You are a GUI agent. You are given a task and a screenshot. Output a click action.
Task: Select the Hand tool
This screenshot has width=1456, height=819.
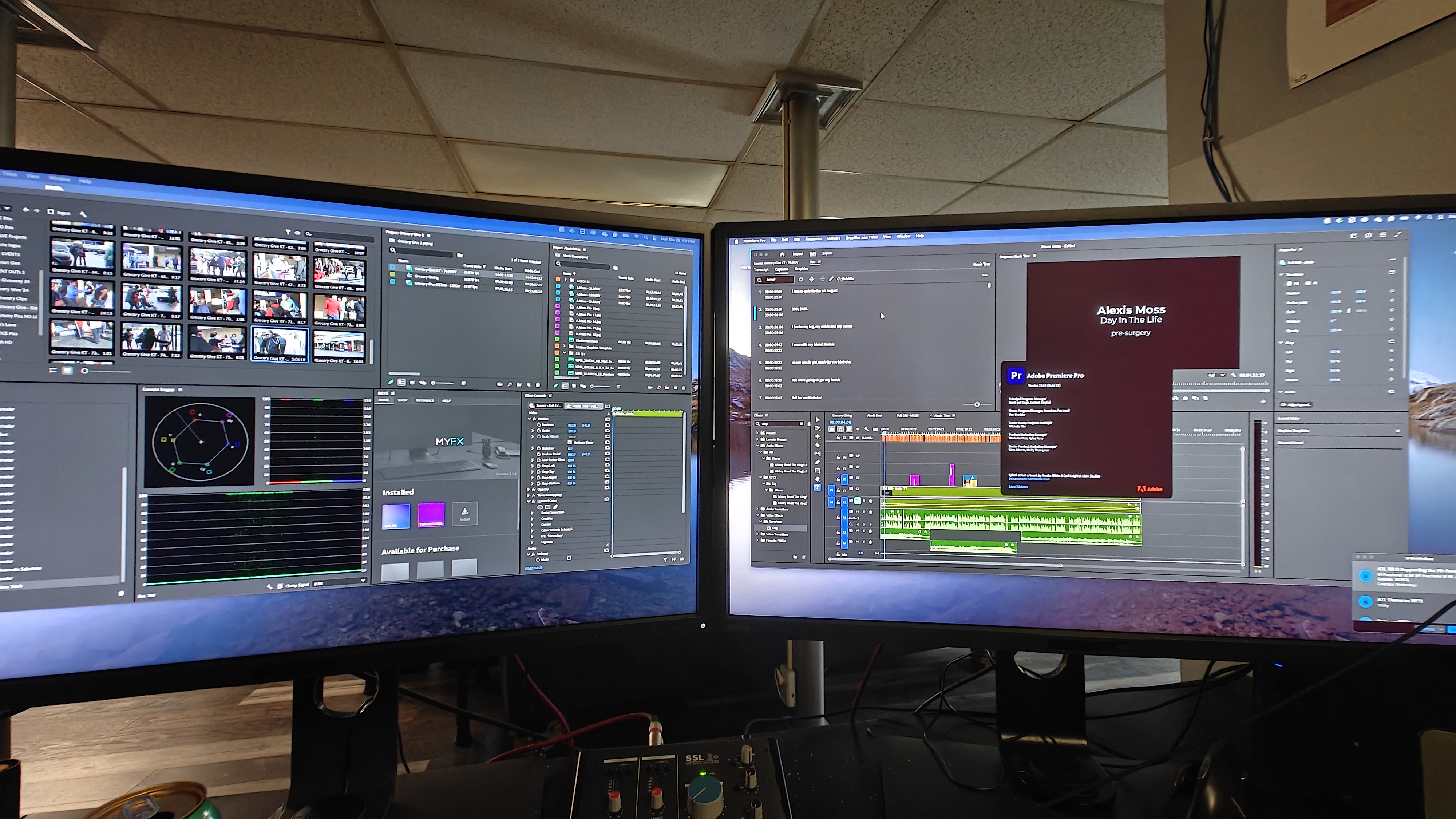click(x=817, y=479)
